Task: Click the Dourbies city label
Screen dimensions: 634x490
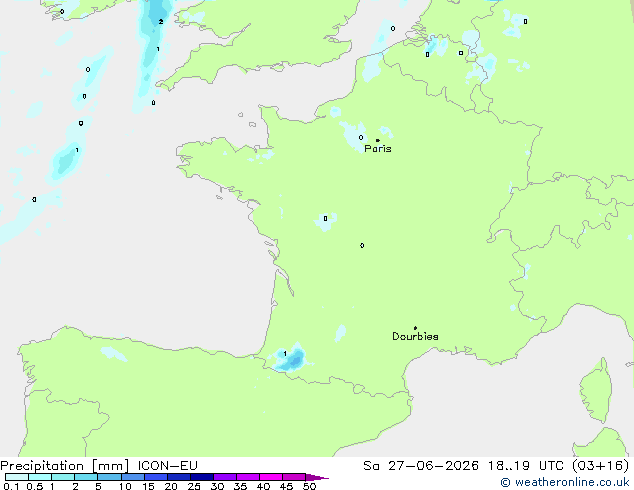Action: point(415,336)
